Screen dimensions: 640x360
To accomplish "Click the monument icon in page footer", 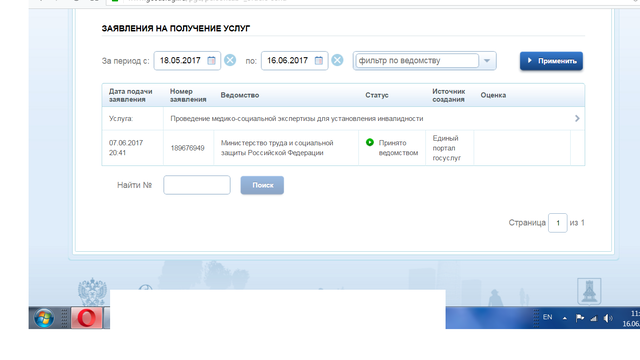I will pos(589,291).
